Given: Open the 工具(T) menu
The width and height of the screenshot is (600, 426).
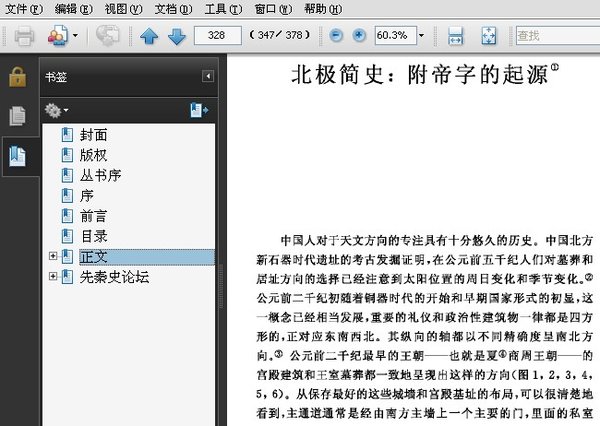Looking at the screenshot, I should [x=223, y=8].
